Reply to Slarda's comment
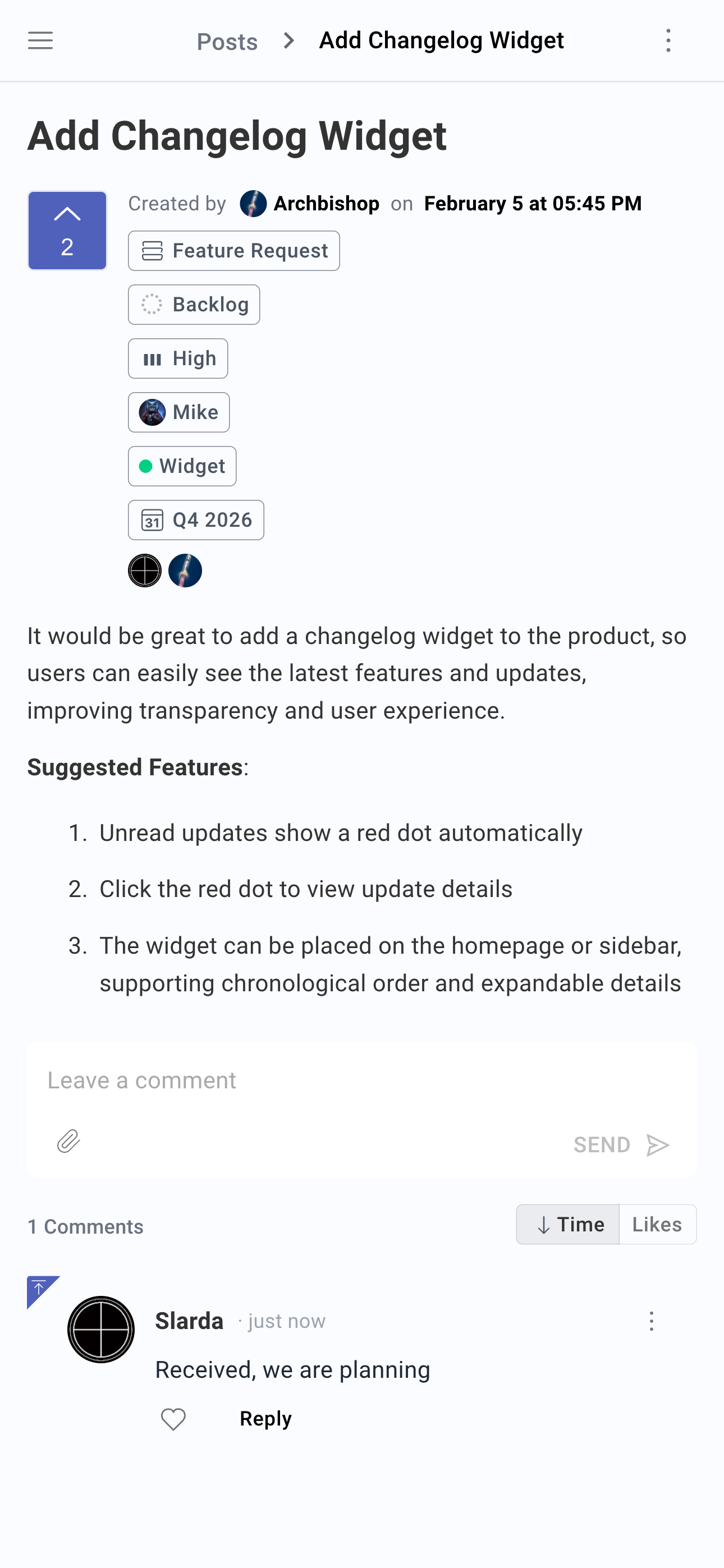724x1568 pixels. coord(265,1419)
